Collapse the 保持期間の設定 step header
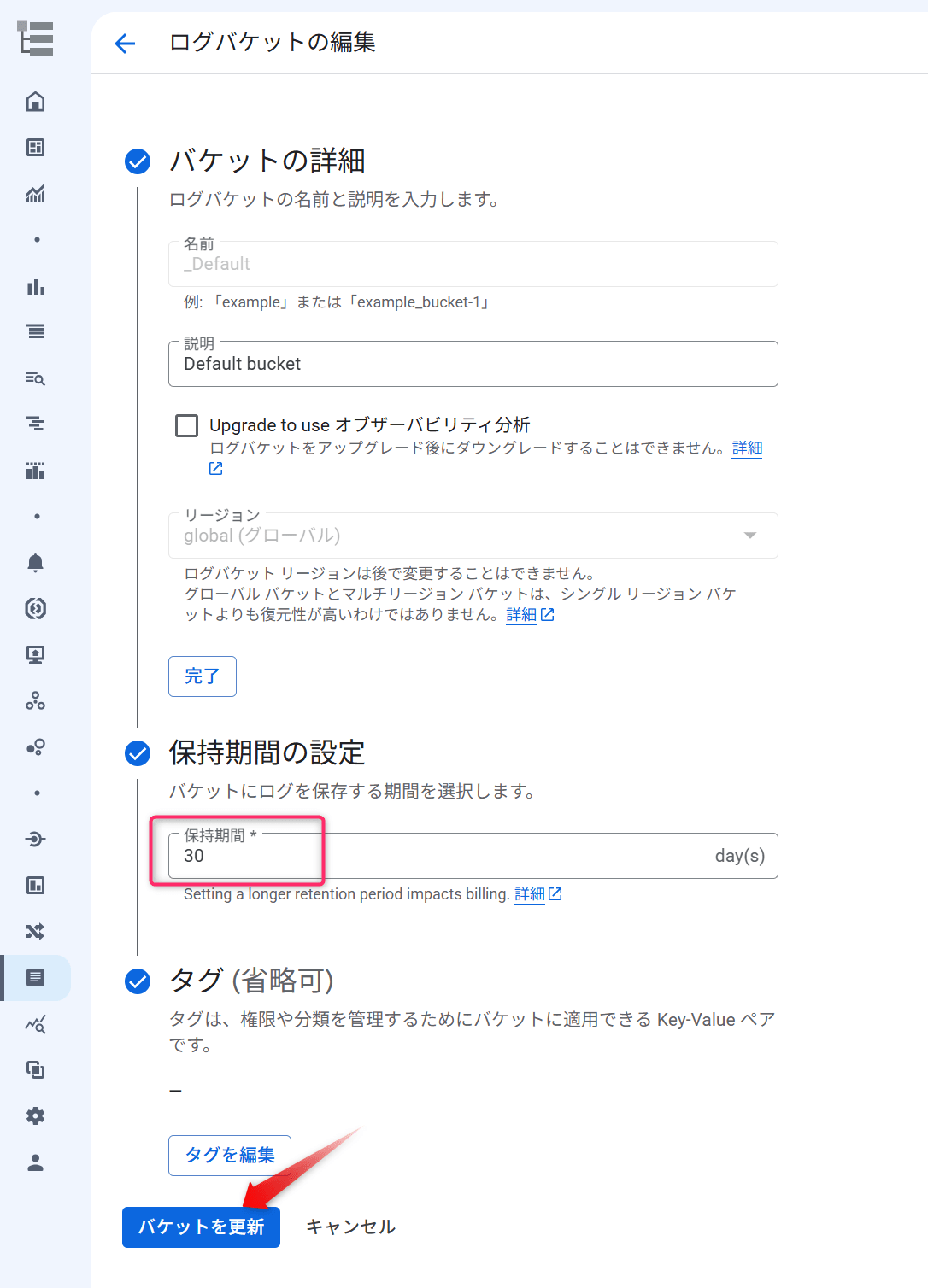The width and height of the screenshot is (928, 1288). (267, 752)
